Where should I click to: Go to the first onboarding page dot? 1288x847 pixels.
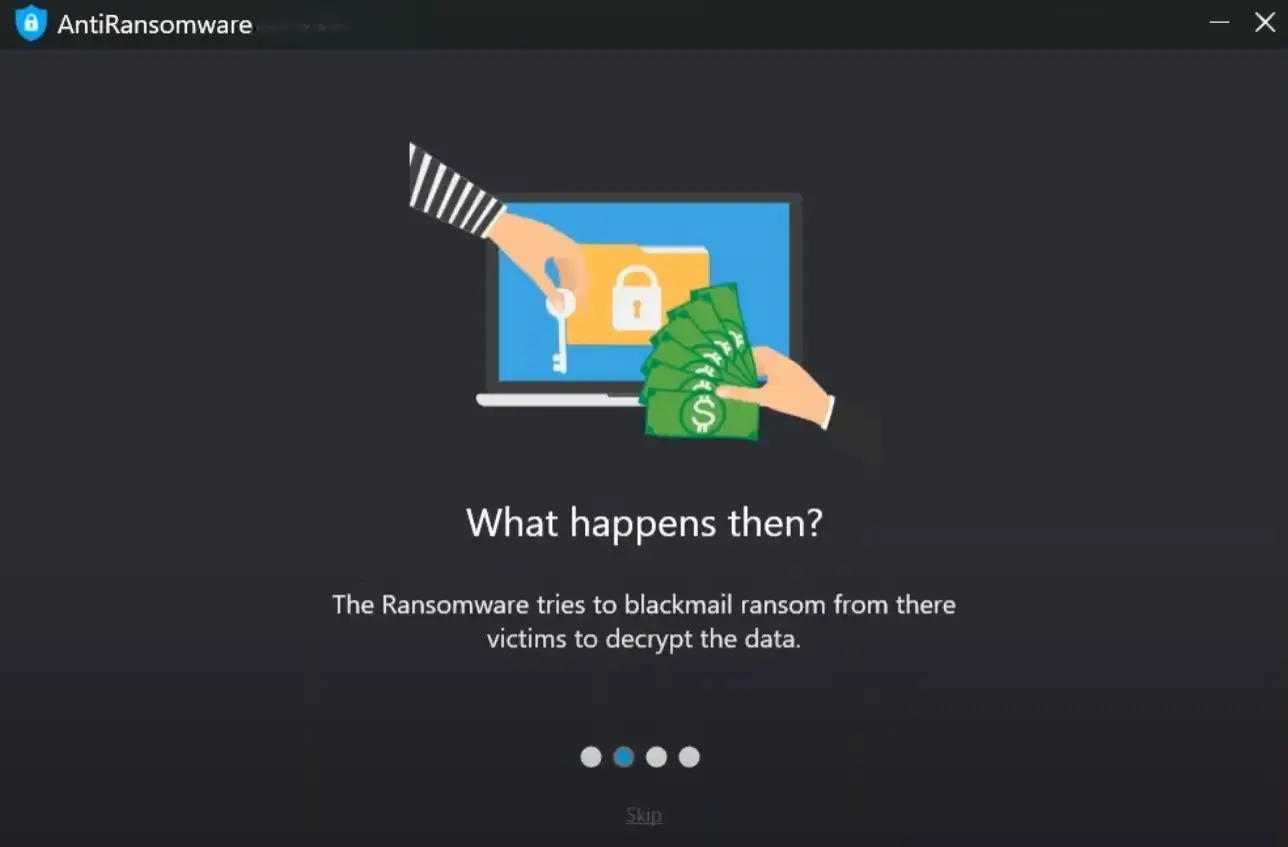point(591,757)
